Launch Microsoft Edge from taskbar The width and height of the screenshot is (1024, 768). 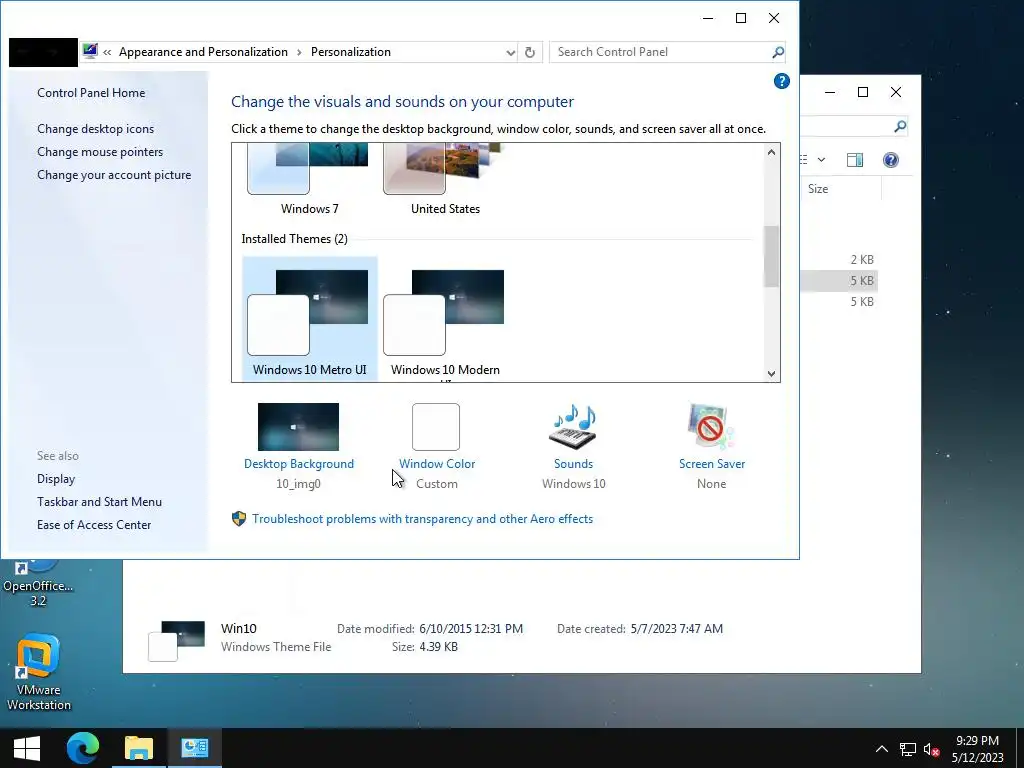(83, 748)
